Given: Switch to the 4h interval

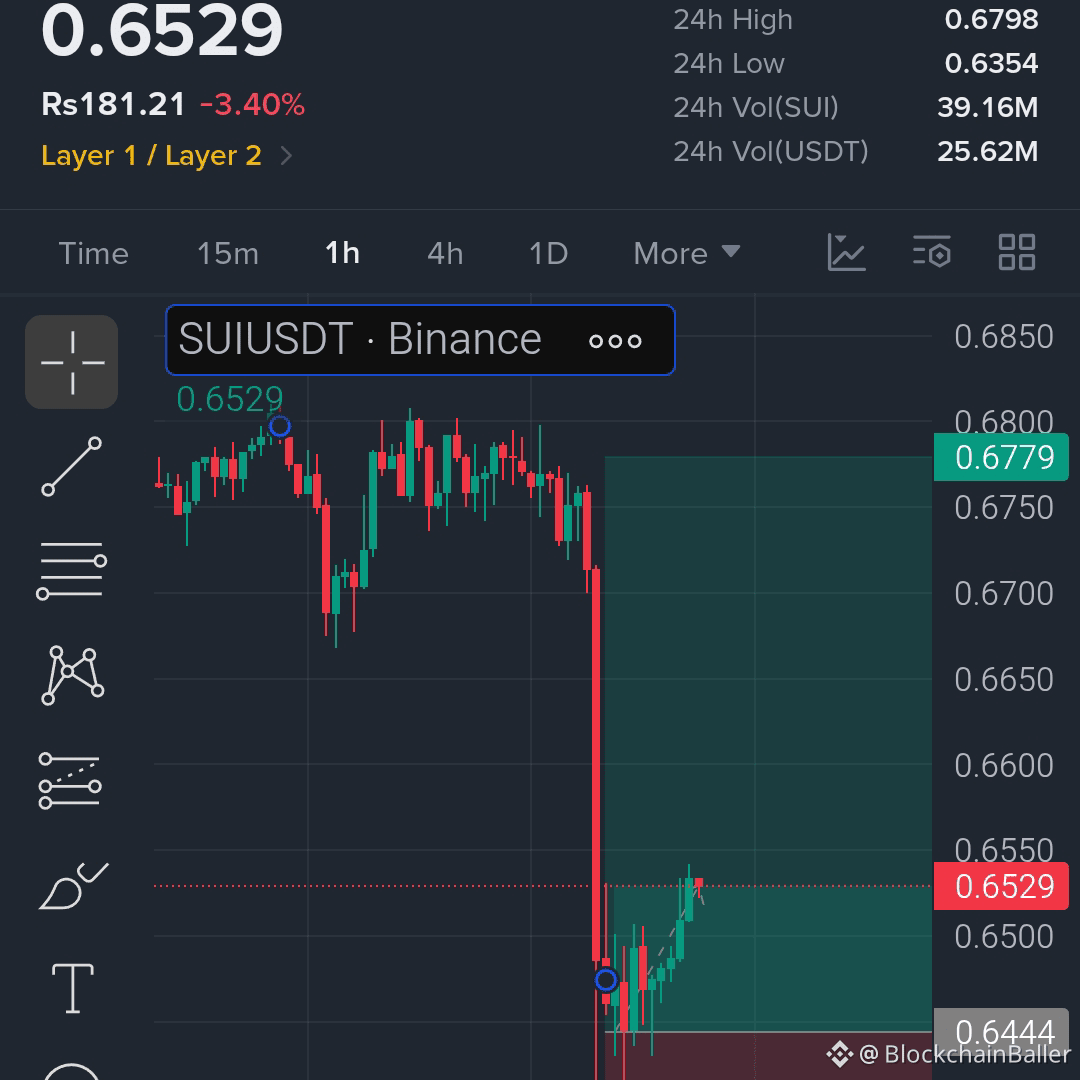Looking at the screenshot, I should (445, 253).
